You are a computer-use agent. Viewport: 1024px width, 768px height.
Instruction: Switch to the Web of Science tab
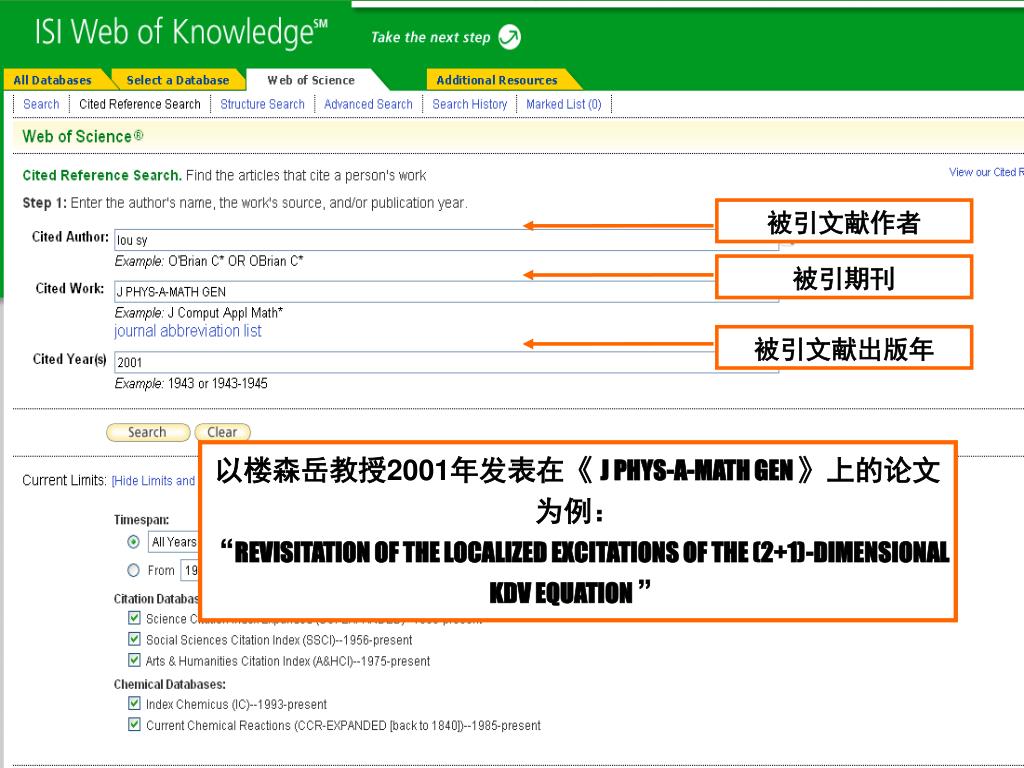point(311,80)
